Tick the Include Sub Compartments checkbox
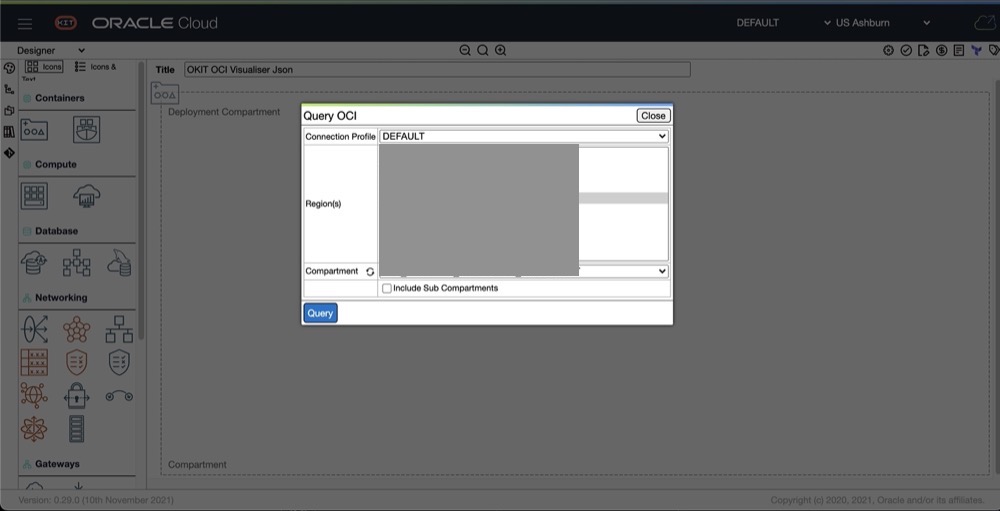 click(x=386, y=288)
